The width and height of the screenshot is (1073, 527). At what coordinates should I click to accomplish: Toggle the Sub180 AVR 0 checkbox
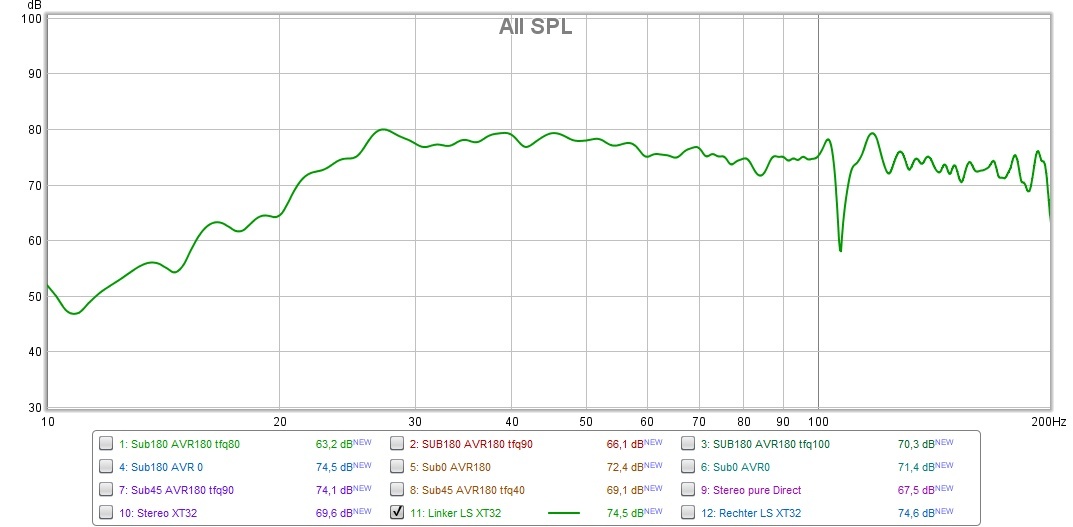point(106,467)
